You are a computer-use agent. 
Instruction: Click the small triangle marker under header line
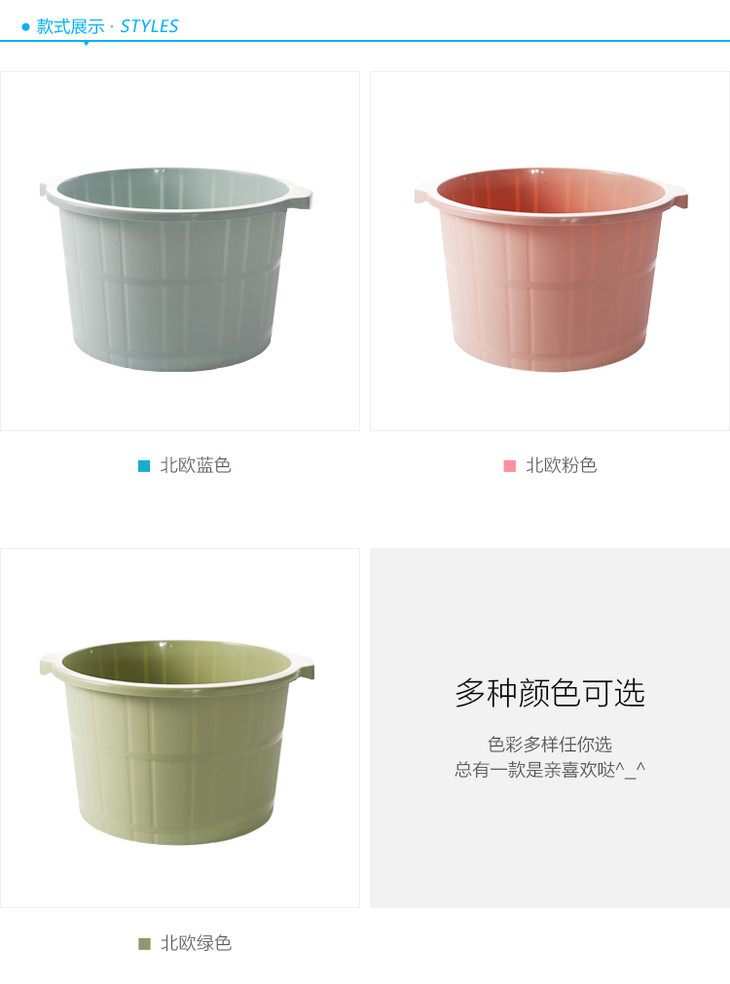coord(86,43)
